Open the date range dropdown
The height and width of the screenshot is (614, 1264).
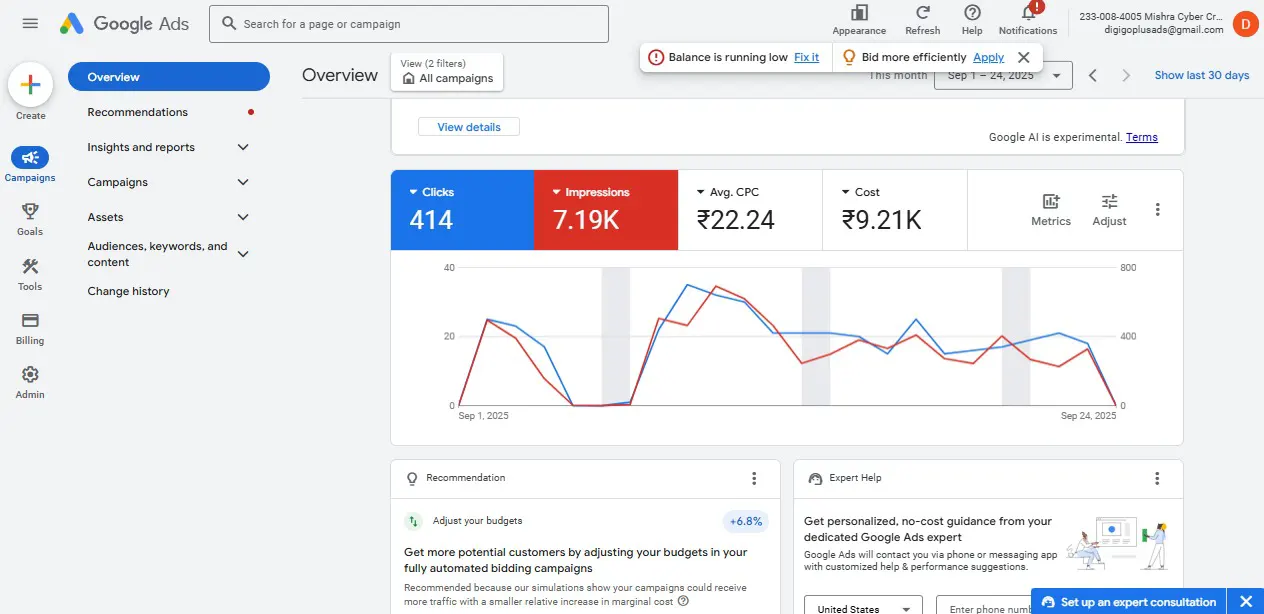1002,76
